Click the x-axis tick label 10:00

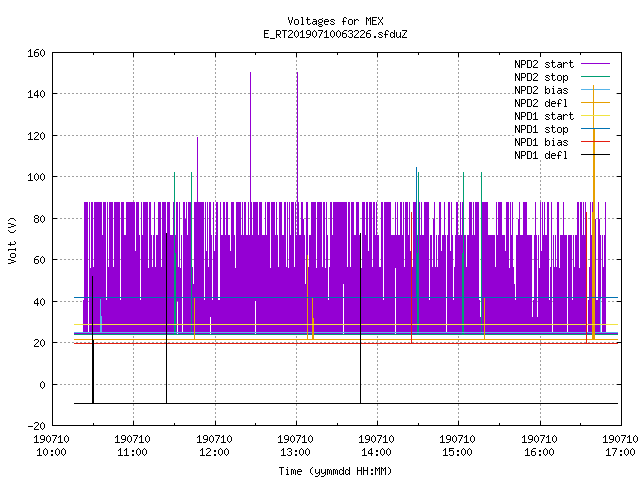click(51, 452)
